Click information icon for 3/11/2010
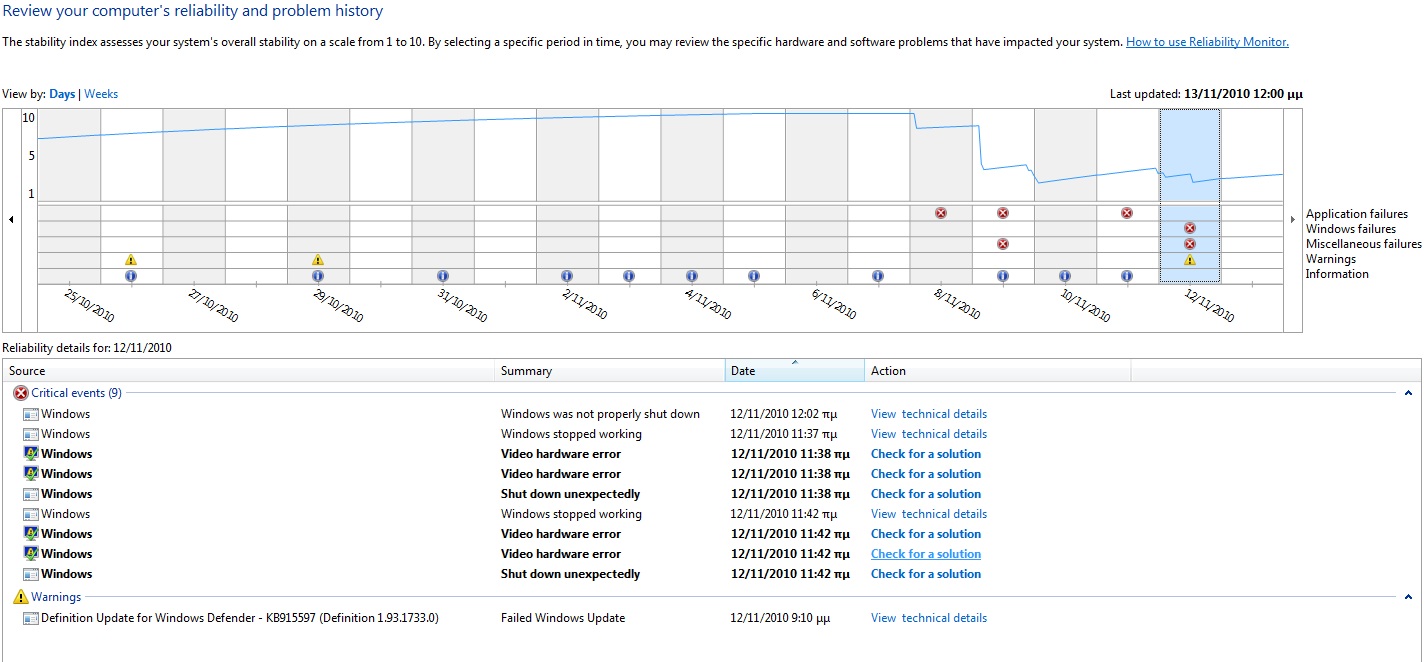 point(629,276)
